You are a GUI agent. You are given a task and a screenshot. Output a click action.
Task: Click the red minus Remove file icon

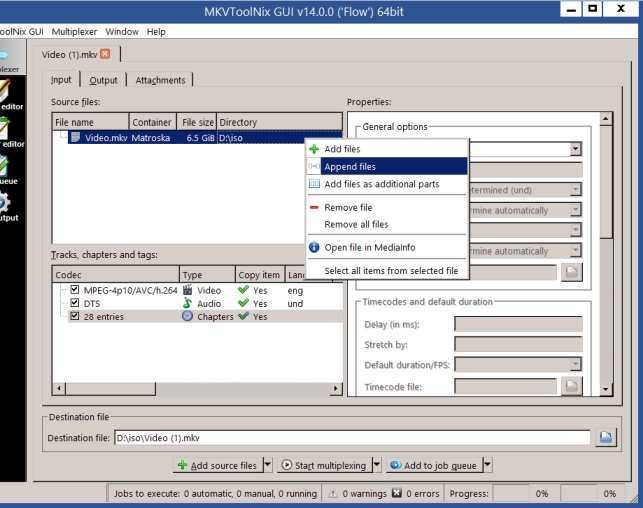(314, 207)
